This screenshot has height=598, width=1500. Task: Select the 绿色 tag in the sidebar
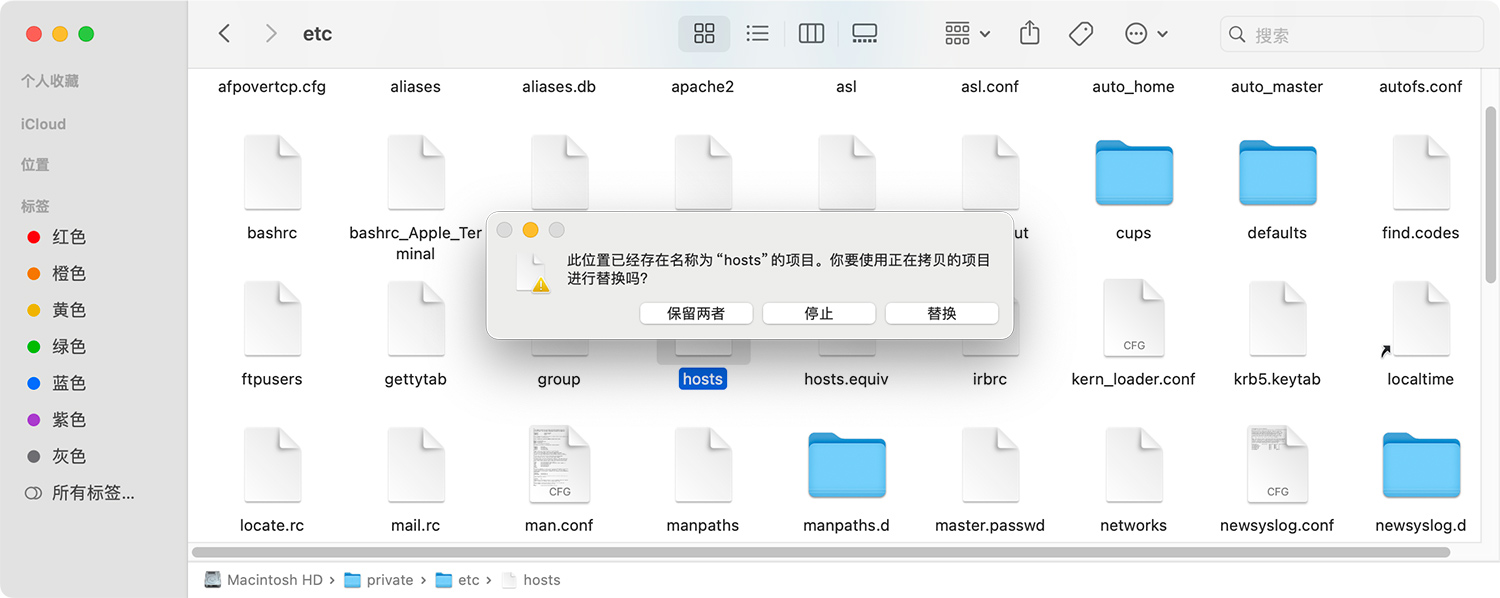coord(67,346)
